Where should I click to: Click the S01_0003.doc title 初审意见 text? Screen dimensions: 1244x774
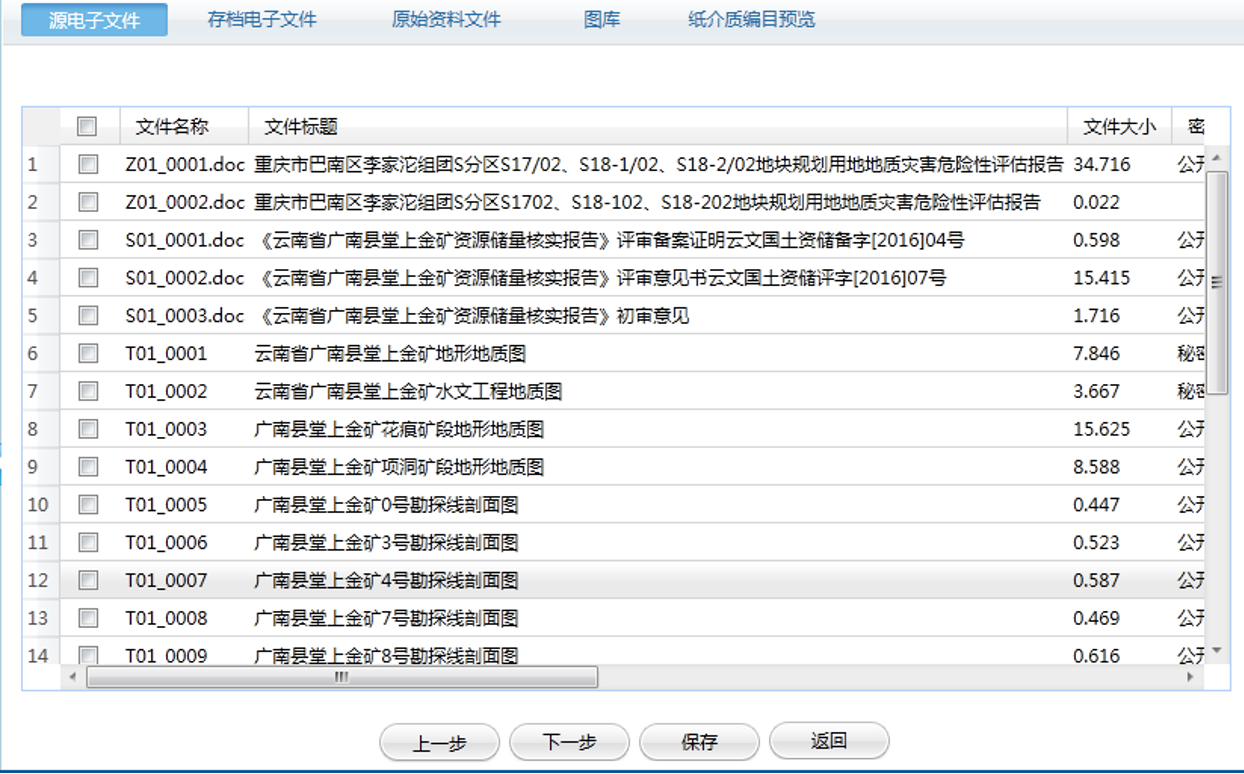tap(653, 316)
